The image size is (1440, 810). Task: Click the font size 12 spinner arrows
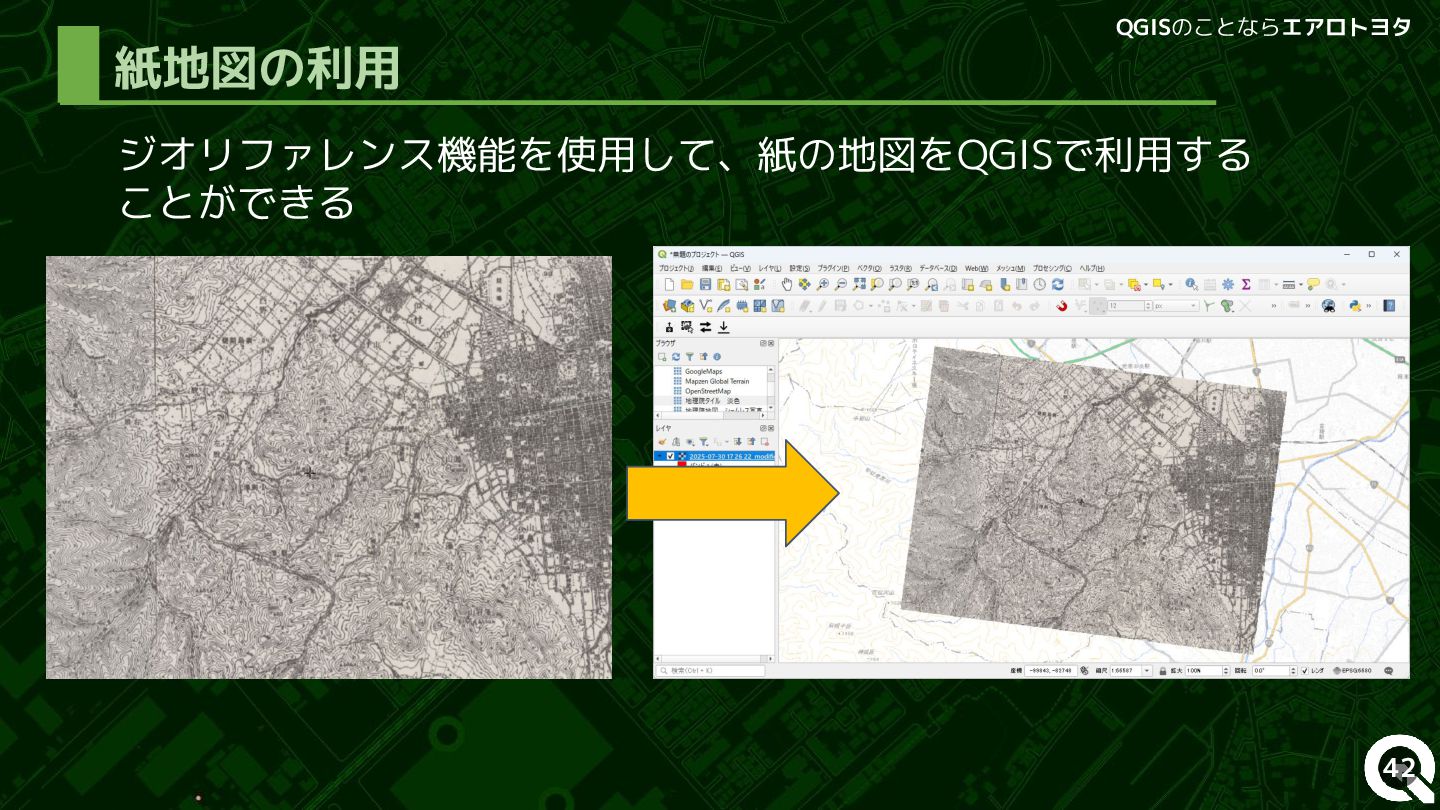[x=1148, y=306]
